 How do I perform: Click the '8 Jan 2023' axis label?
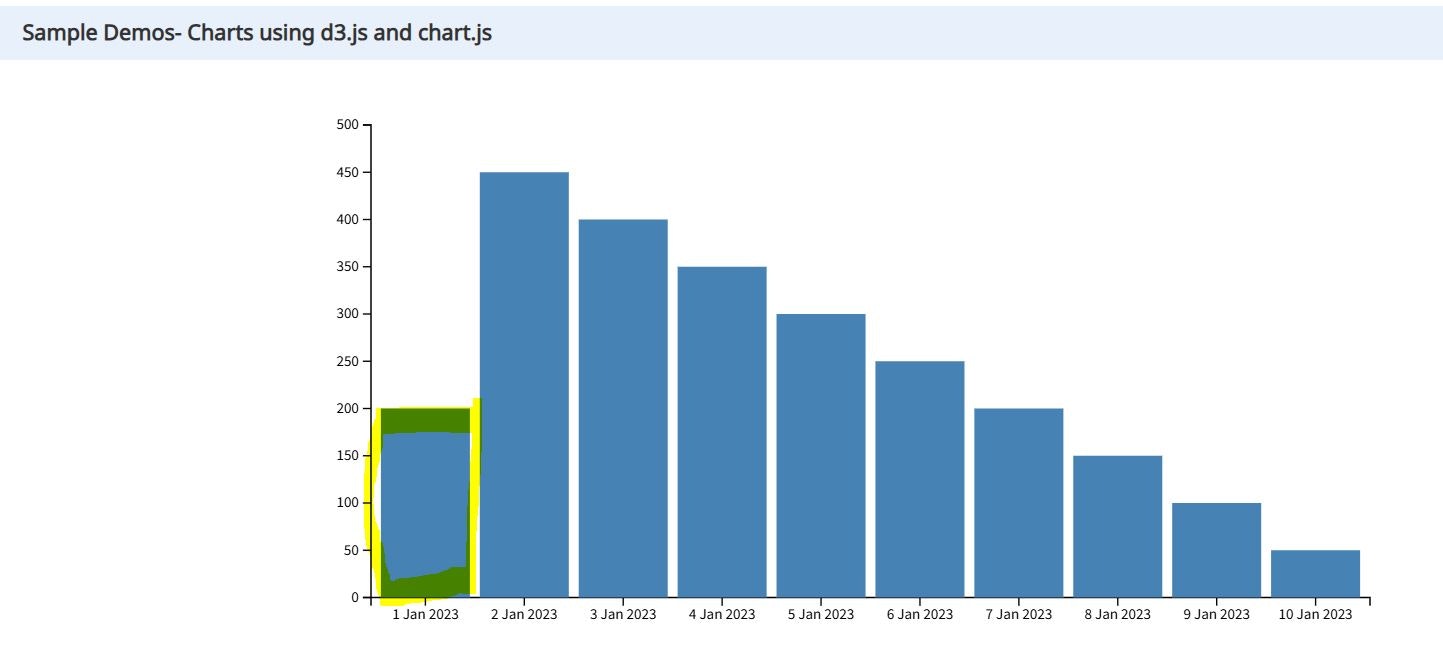(1118, 614)
